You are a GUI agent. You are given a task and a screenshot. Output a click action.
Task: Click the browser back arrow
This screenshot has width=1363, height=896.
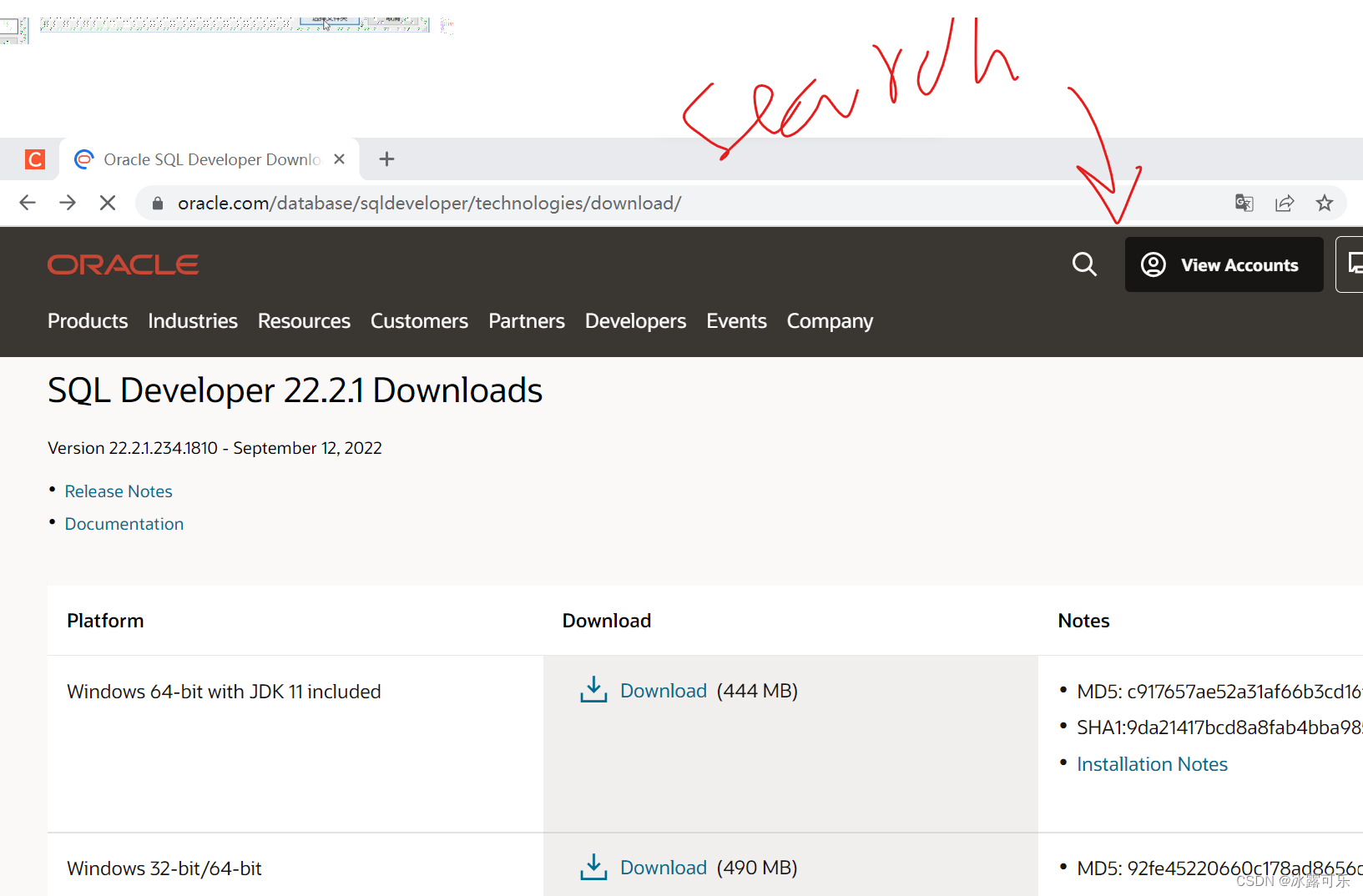pos(28,203)
